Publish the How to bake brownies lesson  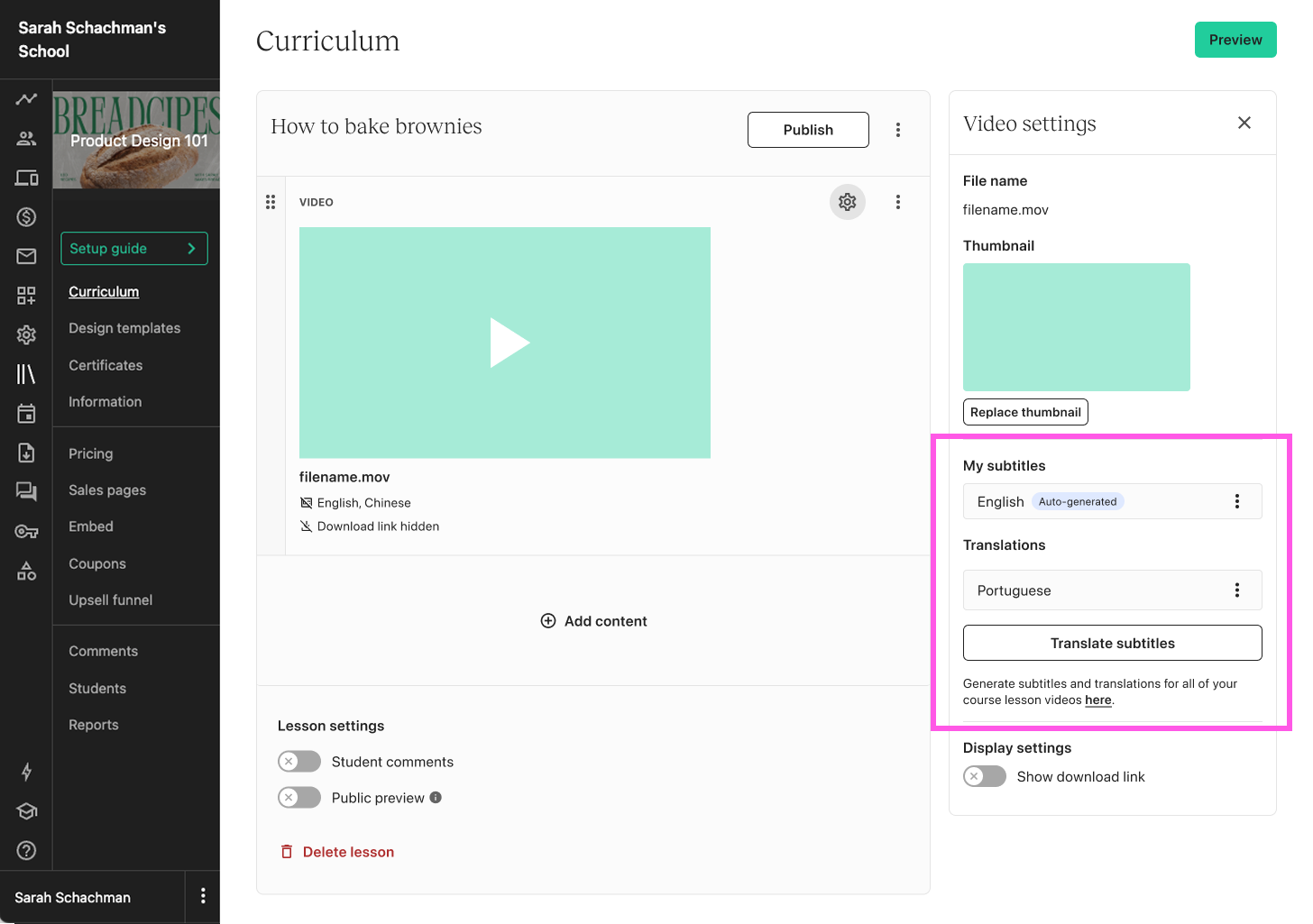click(808, 130)
